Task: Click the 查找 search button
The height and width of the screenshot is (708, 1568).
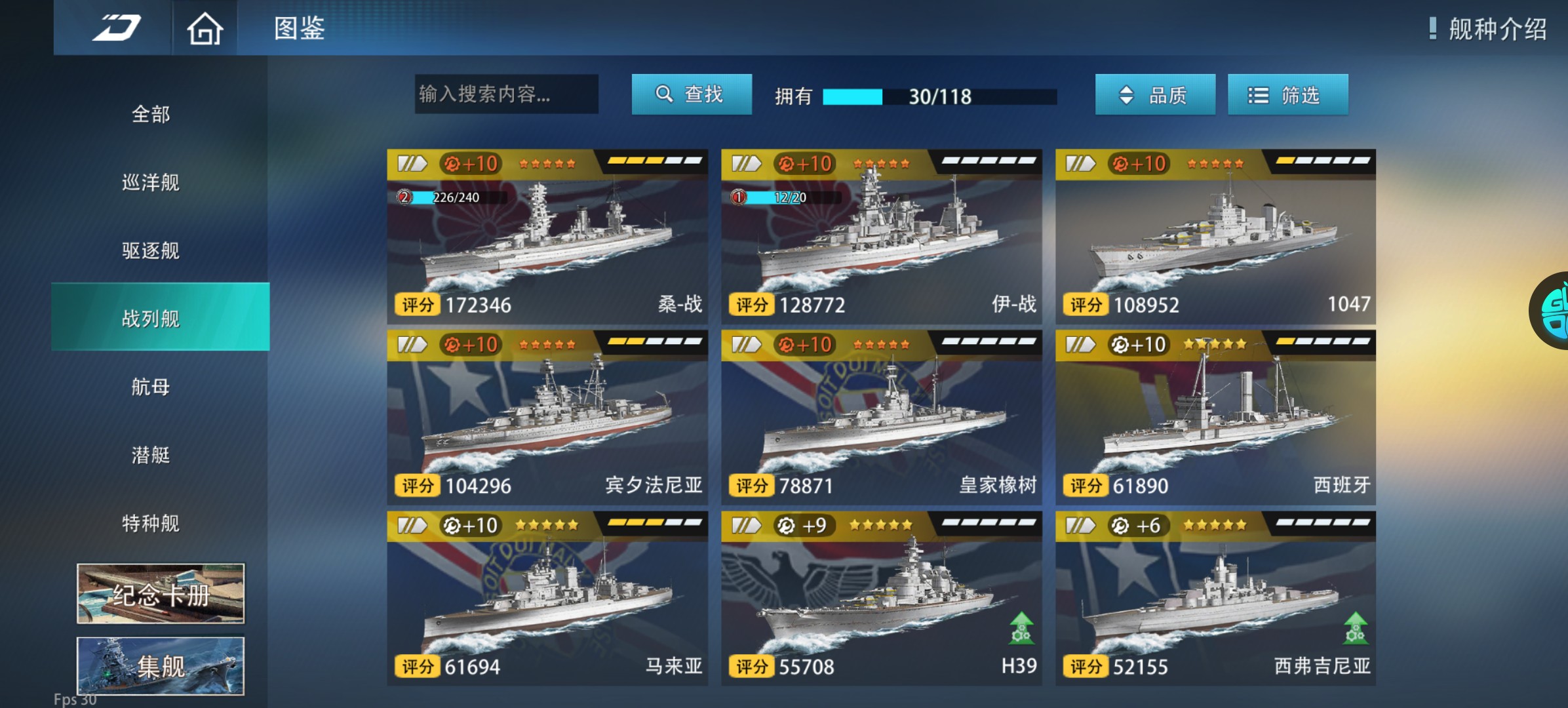Action: pyautogui.click(x=692, y=94)
